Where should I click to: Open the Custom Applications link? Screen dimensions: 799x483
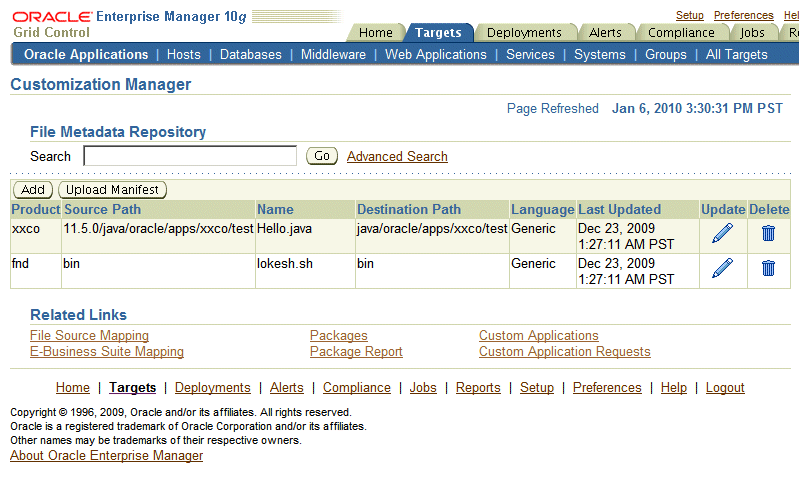pyautogui.click(x=539, y=335)
